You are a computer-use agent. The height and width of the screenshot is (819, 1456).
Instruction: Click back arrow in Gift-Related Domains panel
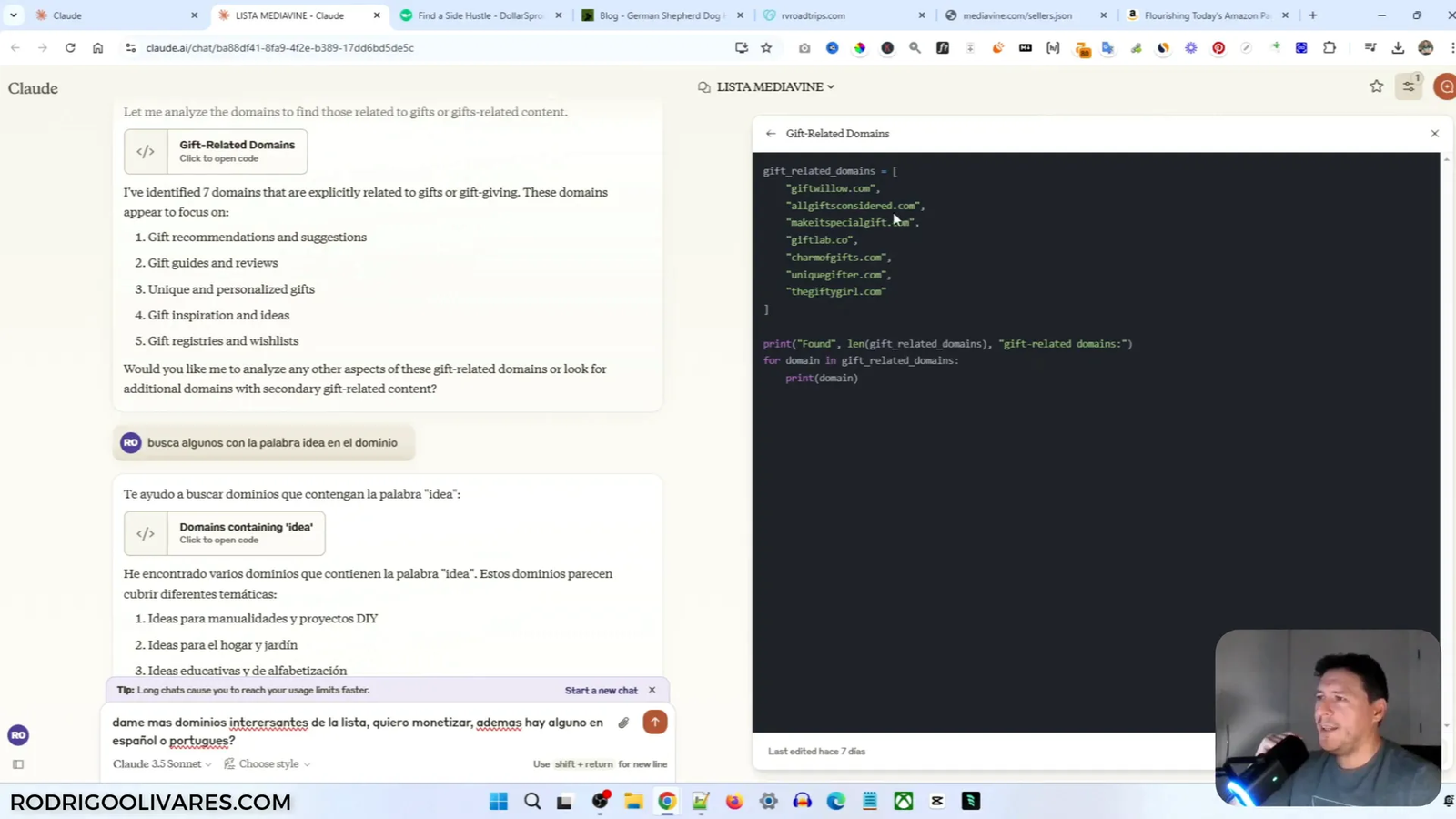pos(771,134)
